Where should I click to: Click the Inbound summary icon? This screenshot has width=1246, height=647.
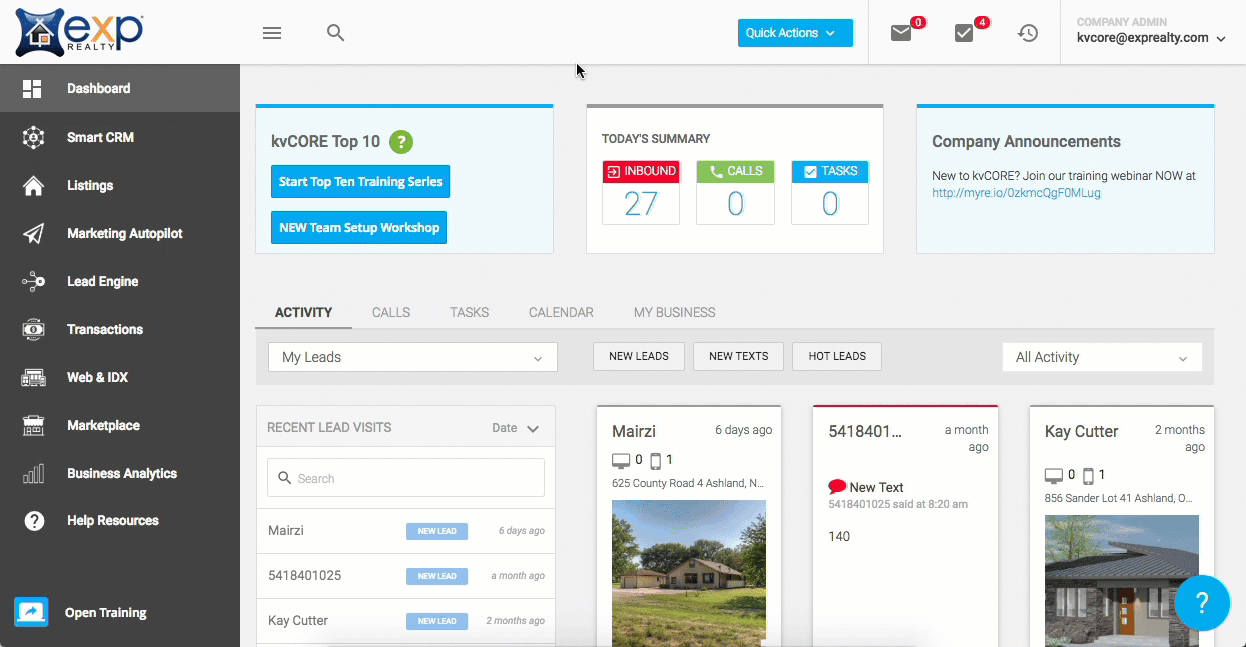click(613, 172)
